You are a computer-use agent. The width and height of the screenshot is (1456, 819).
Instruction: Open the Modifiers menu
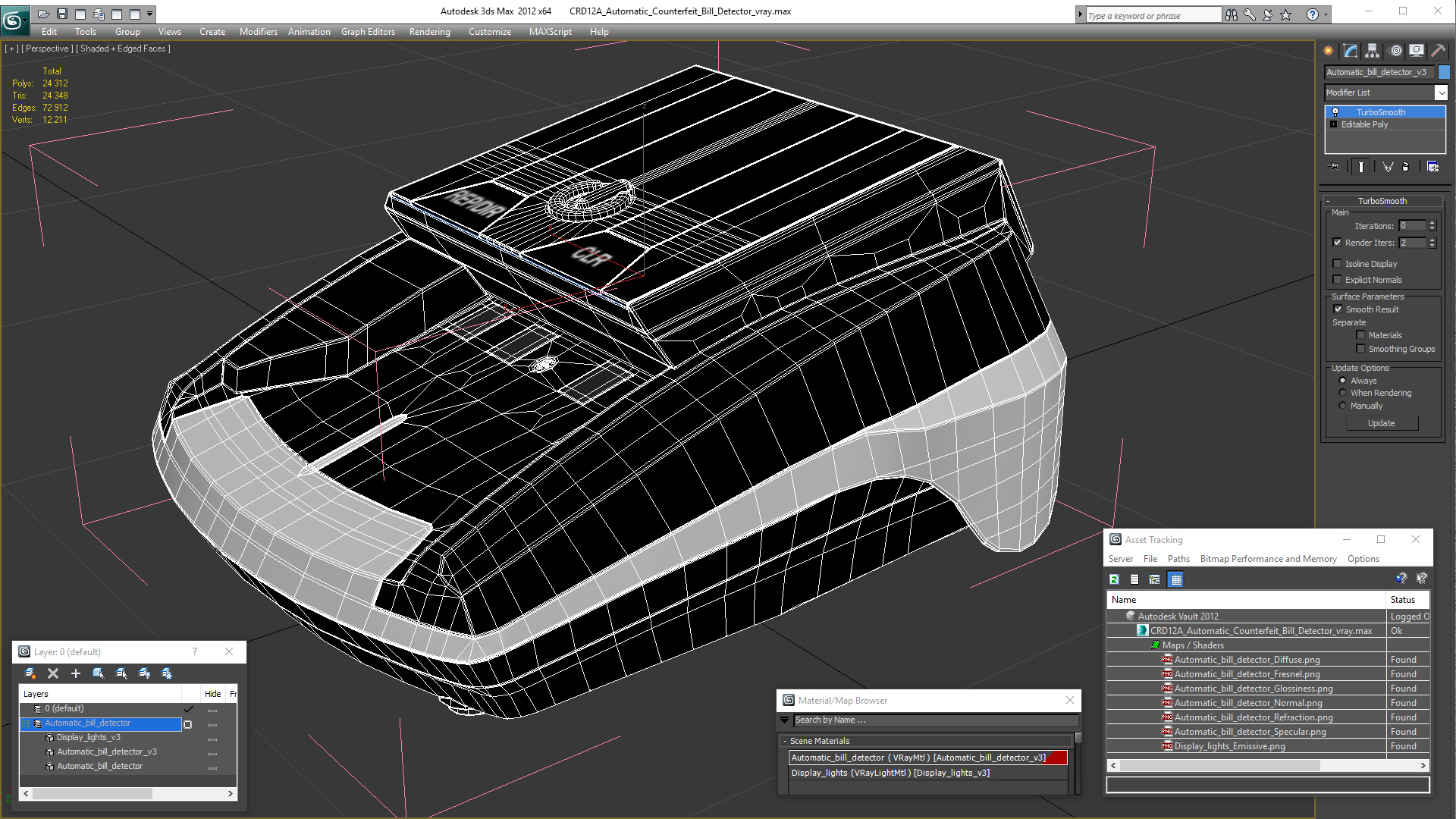(259, 32)
